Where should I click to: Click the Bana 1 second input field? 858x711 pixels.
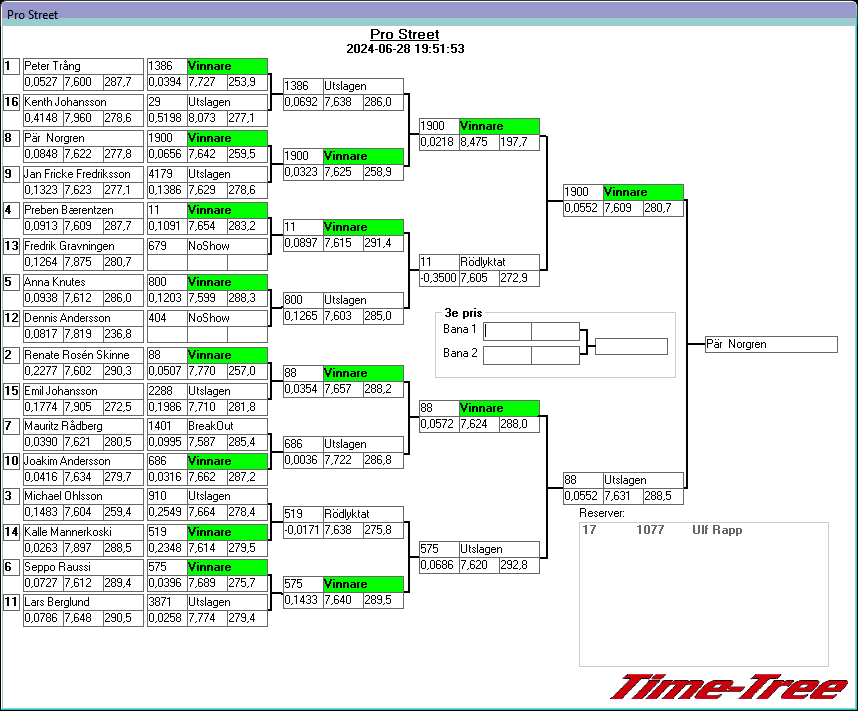tap(555, 331)
